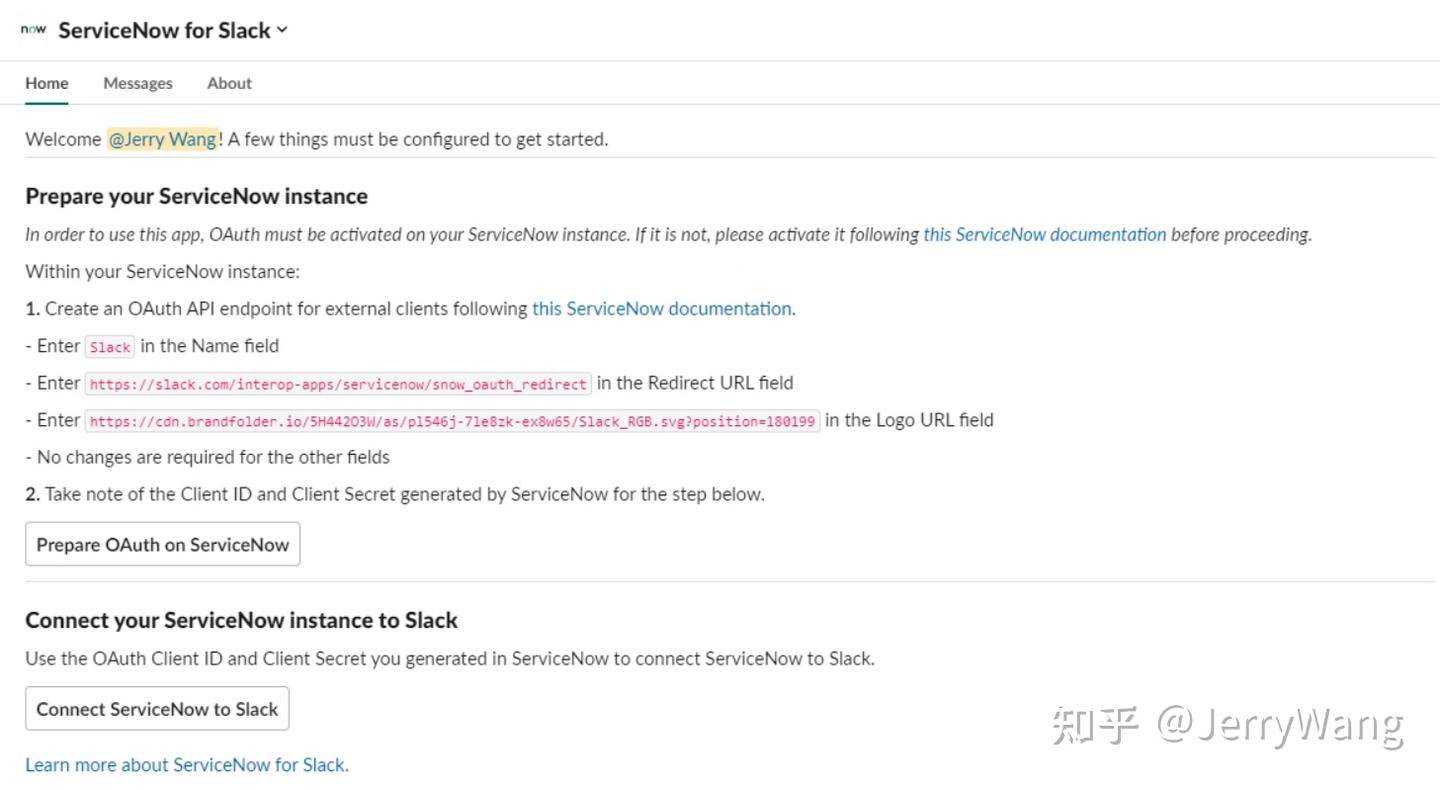1440x790 pixels.
Task: Open the About tab
Action: click(228, 83)
